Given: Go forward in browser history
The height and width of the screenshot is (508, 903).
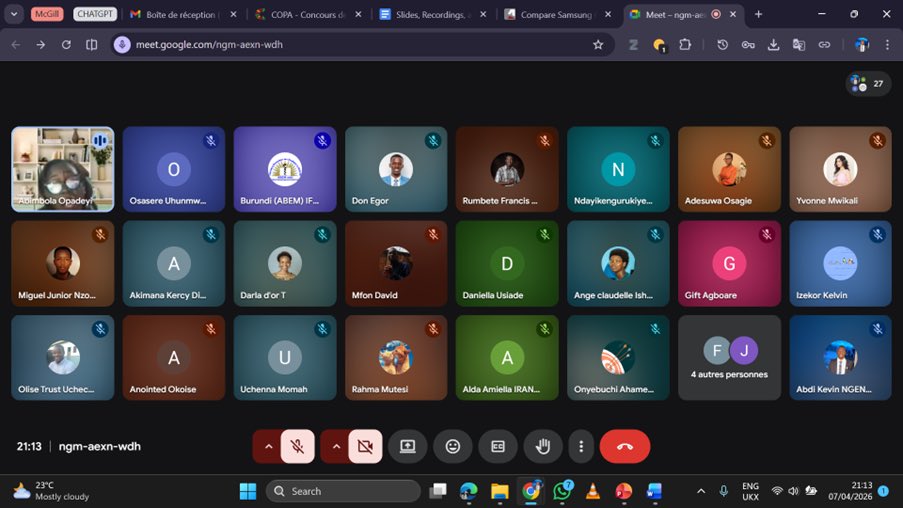Looking at the screenshot, I should [41, 44].
